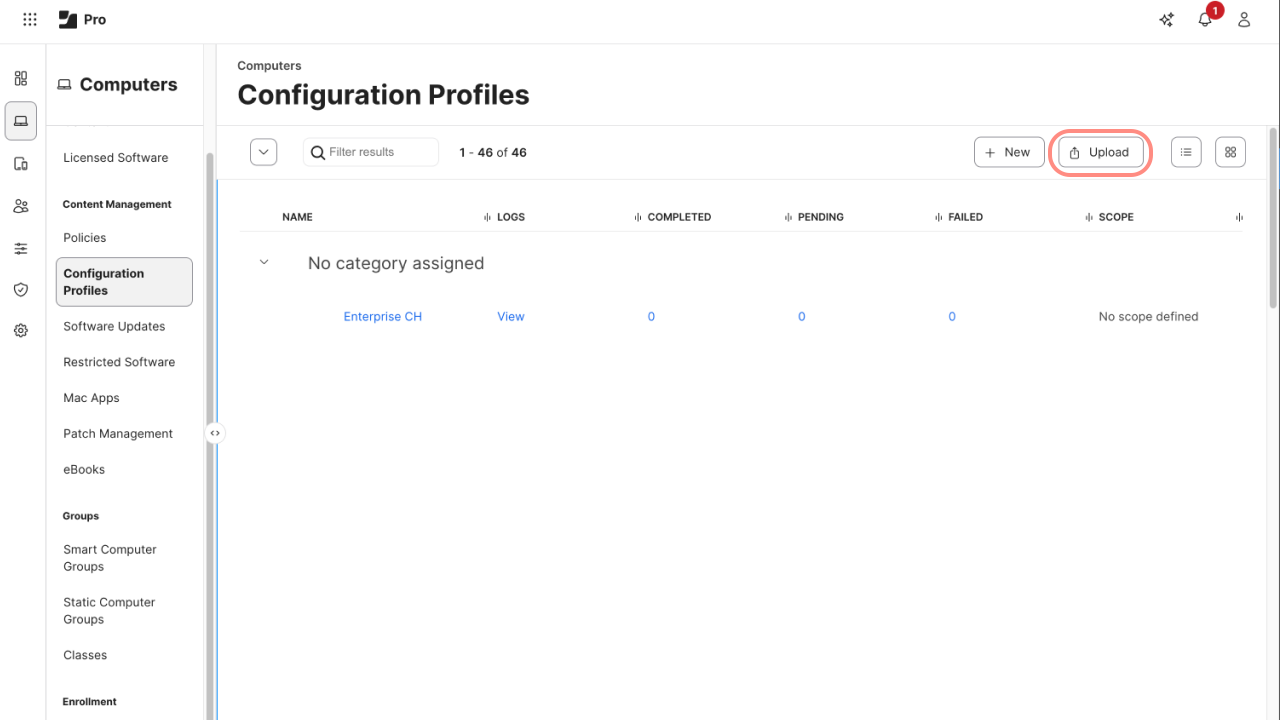
Task: Open the AI assistant sparkle icon
Action: pos(1166,20)
